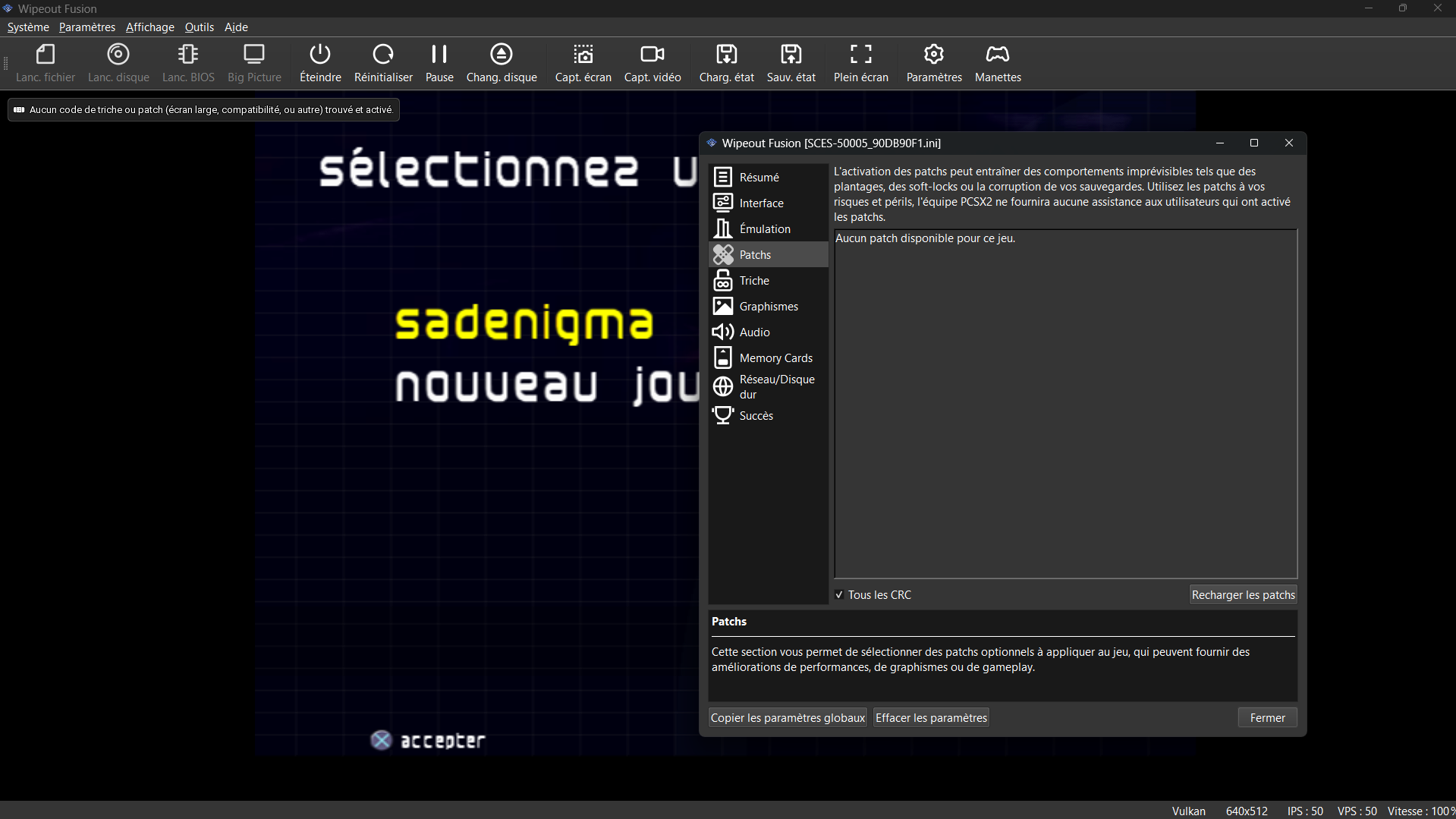Click the no-cheat-found notification banner

204,109
